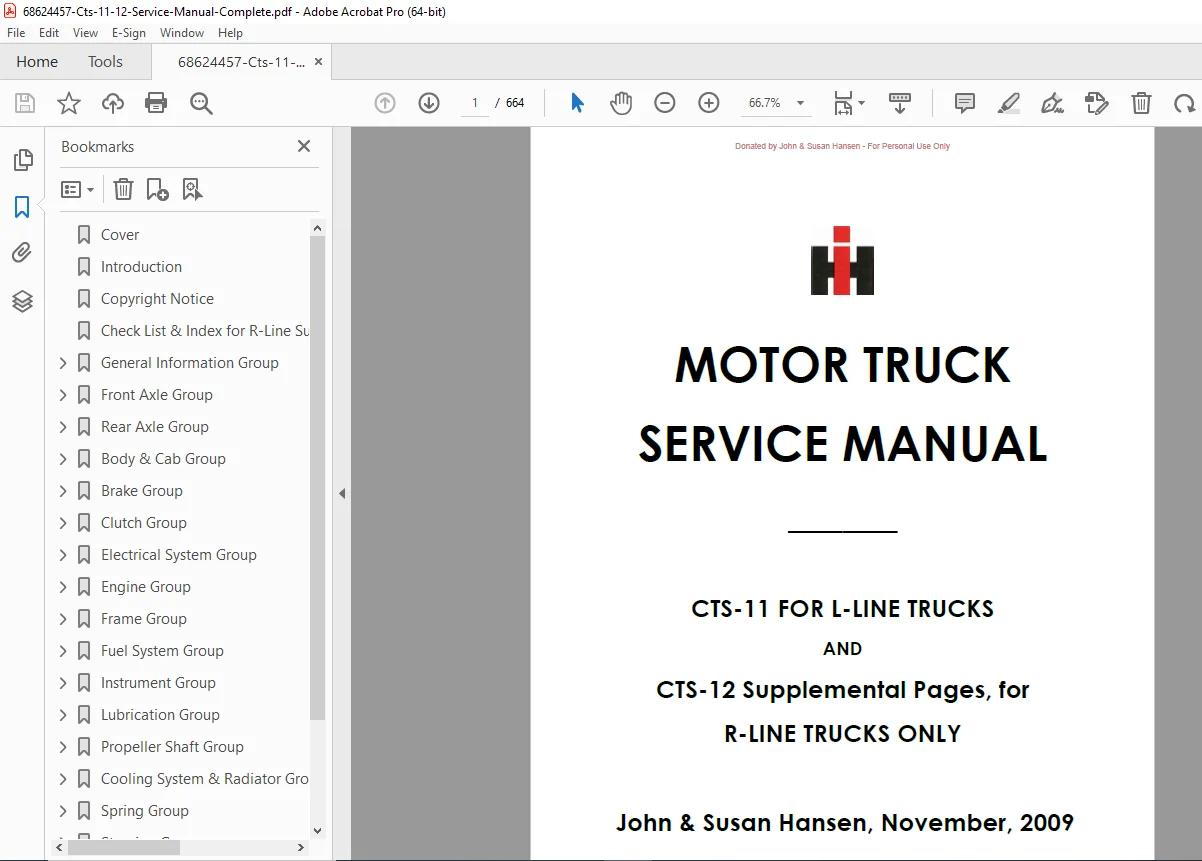Open the View menu
Viewport: 1202px width, 861px height.
pyautogui.click(x=86, y=33)
